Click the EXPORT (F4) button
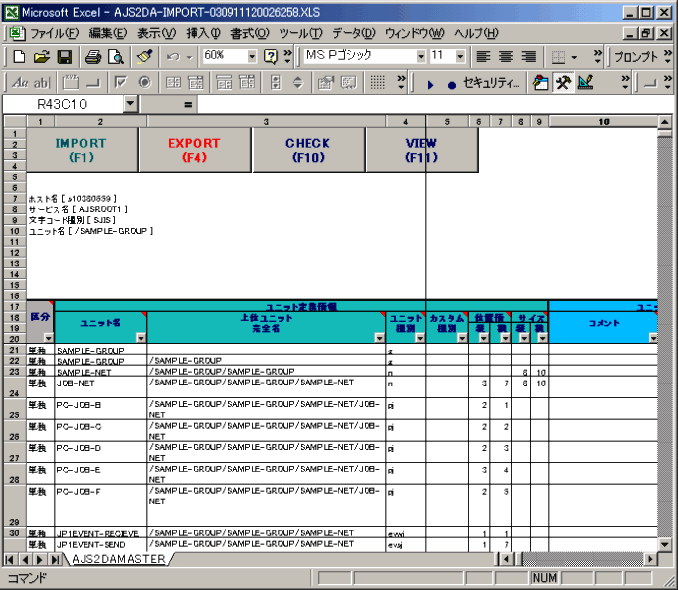This screenshot has width=678, height=590. pos(195,150)
